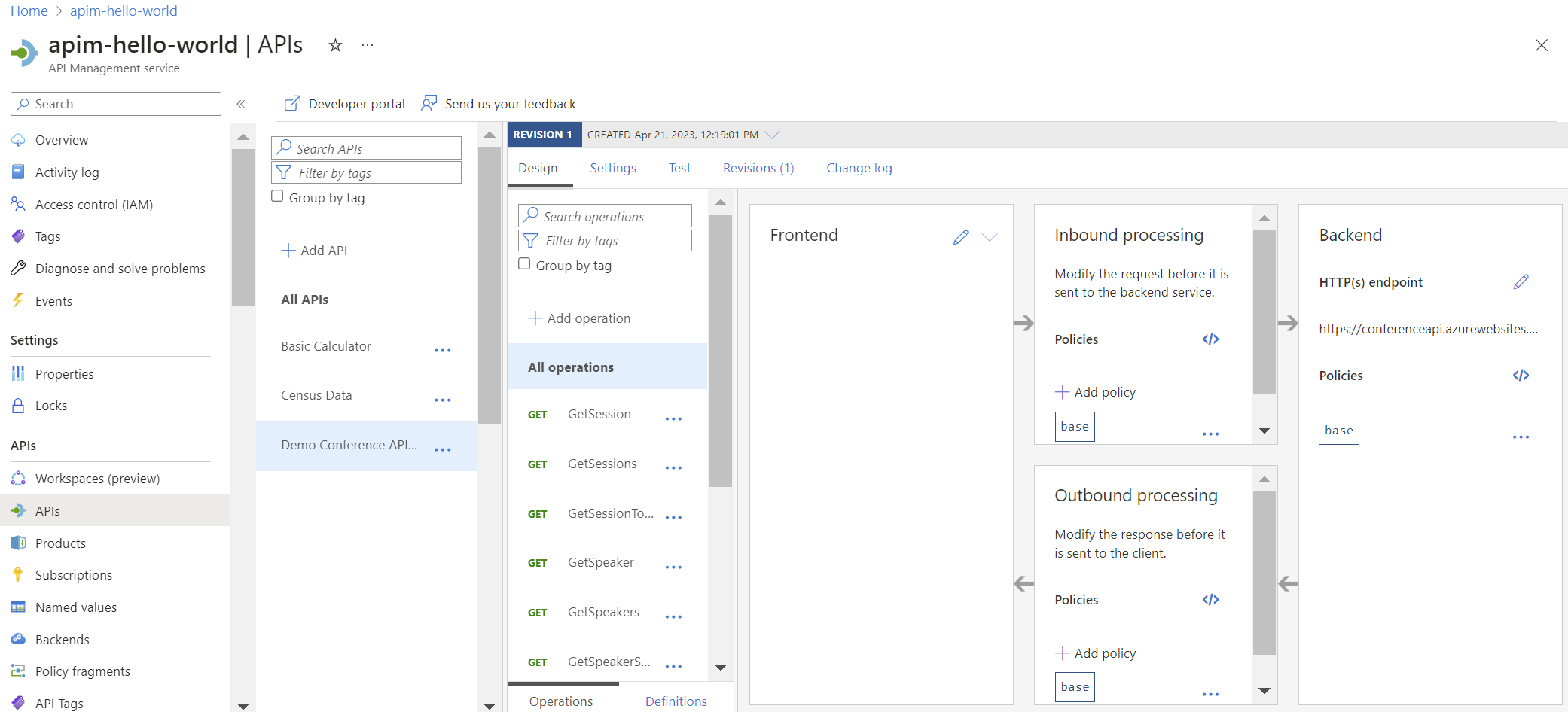Switch to the Definitions tab
This screenshot has height=712, width=1568.
676,701
